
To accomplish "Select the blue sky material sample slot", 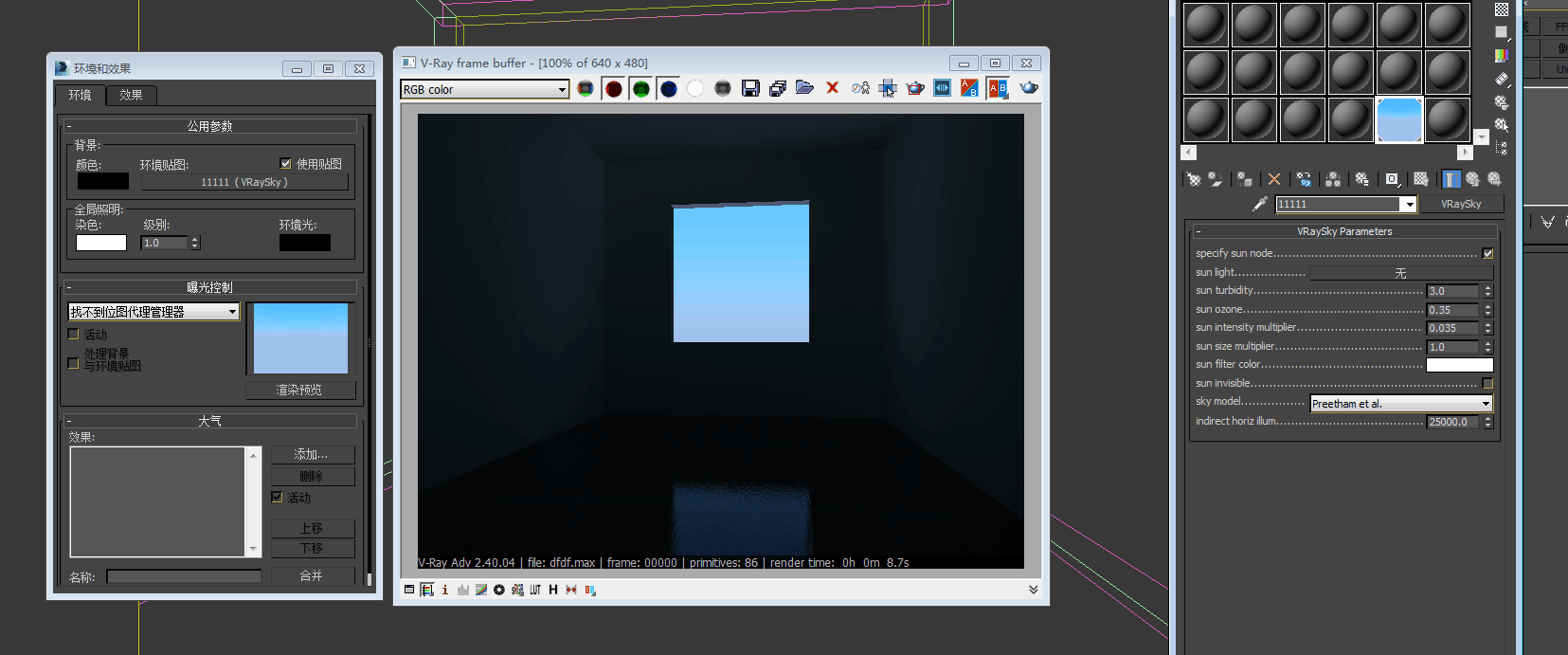I will (x=1398, y=120).
